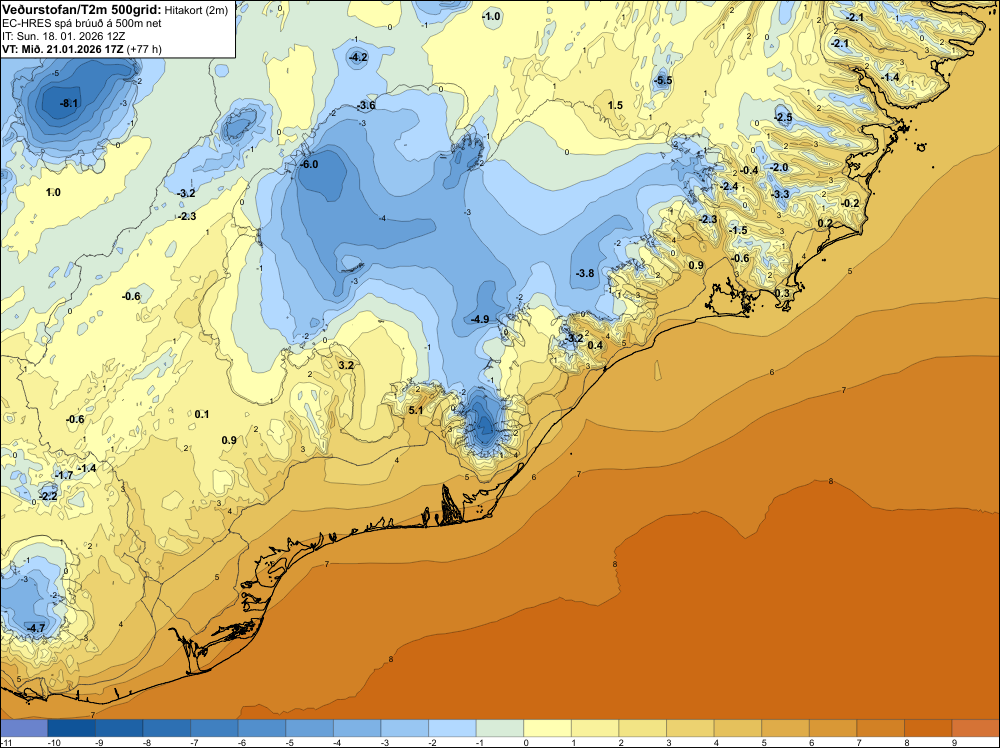This screenshot has height=748, width=1000.
Task: Click the -2.4 temperature label
Action: 729,186
